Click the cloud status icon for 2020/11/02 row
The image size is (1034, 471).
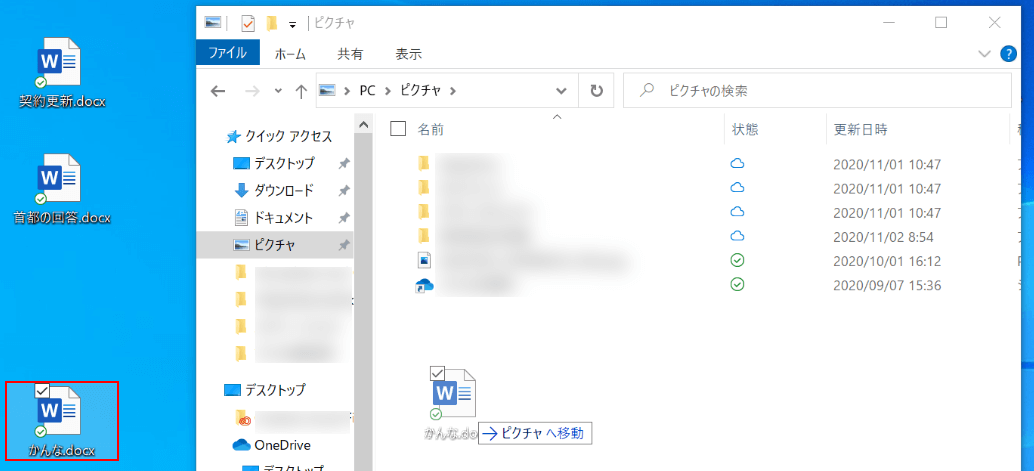coord(737,236)
